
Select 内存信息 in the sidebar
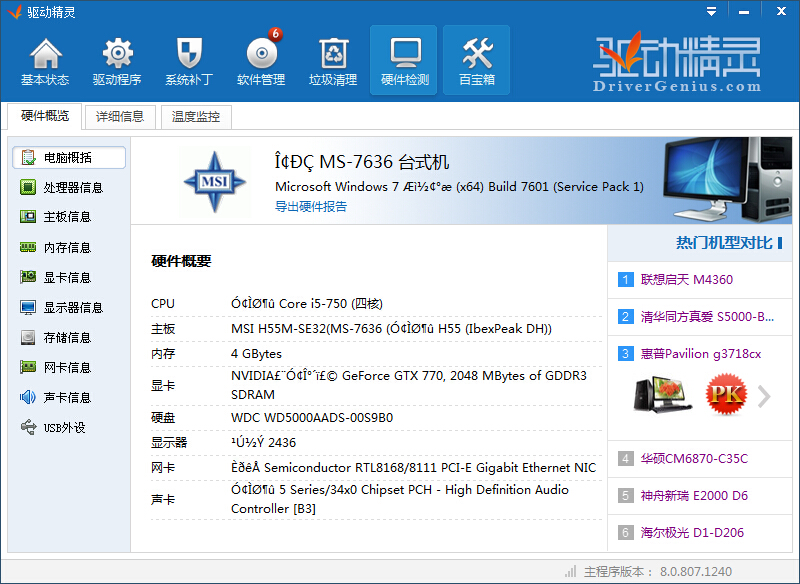click(69, 247)
